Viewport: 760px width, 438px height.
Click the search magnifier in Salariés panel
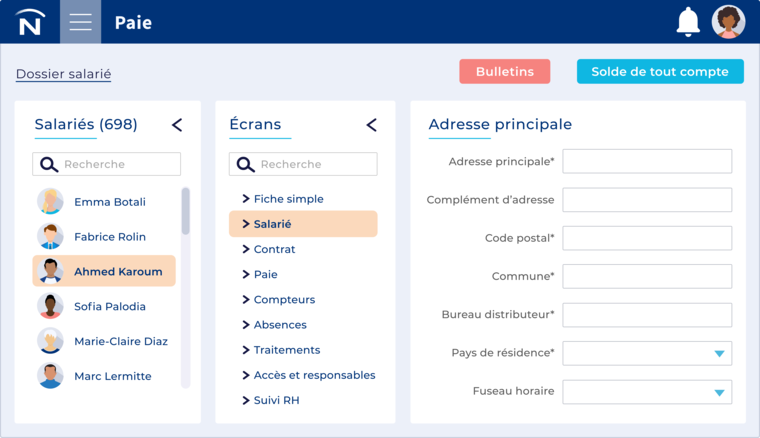(x=47, y=164)
